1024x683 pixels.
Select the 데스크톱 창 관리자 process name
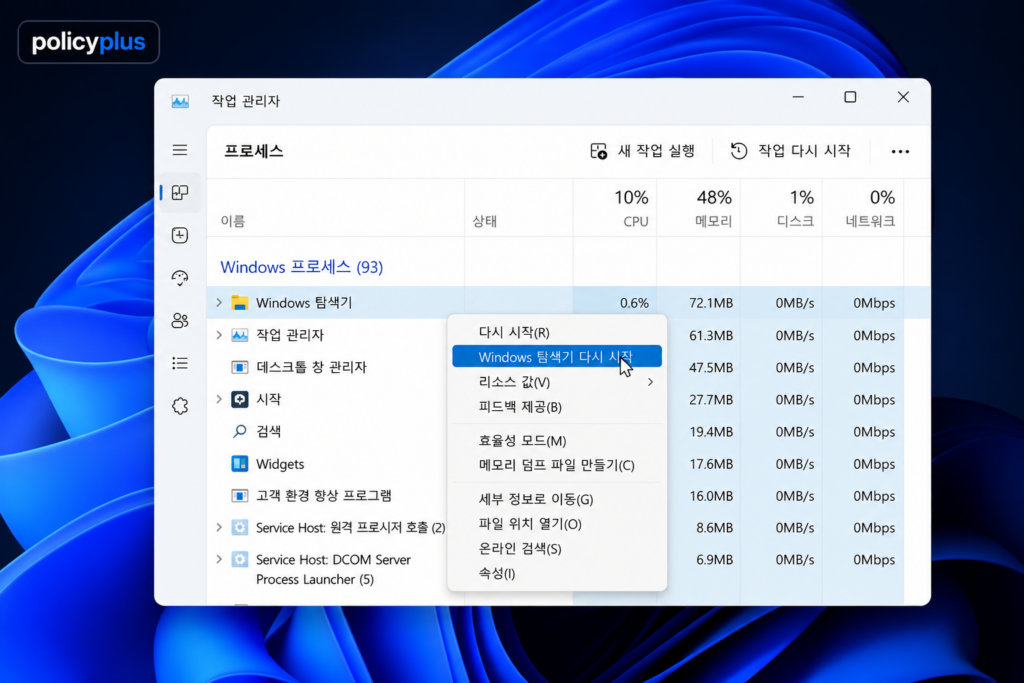tap(312, 367)
